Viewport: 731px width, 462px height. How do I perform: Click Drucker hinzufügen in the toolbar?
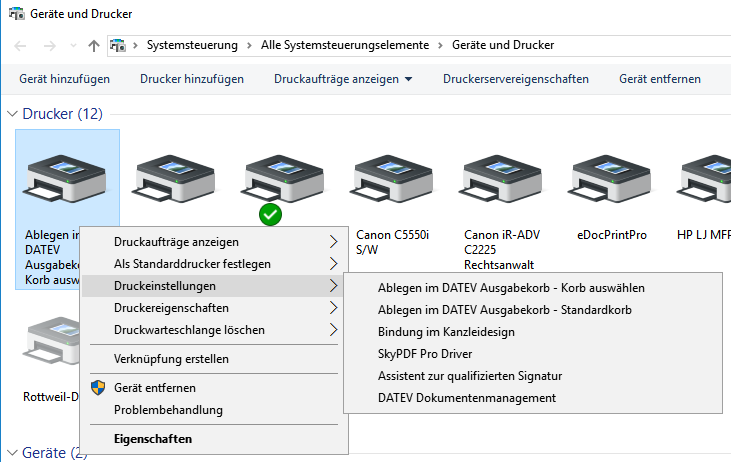coord(192,79)
